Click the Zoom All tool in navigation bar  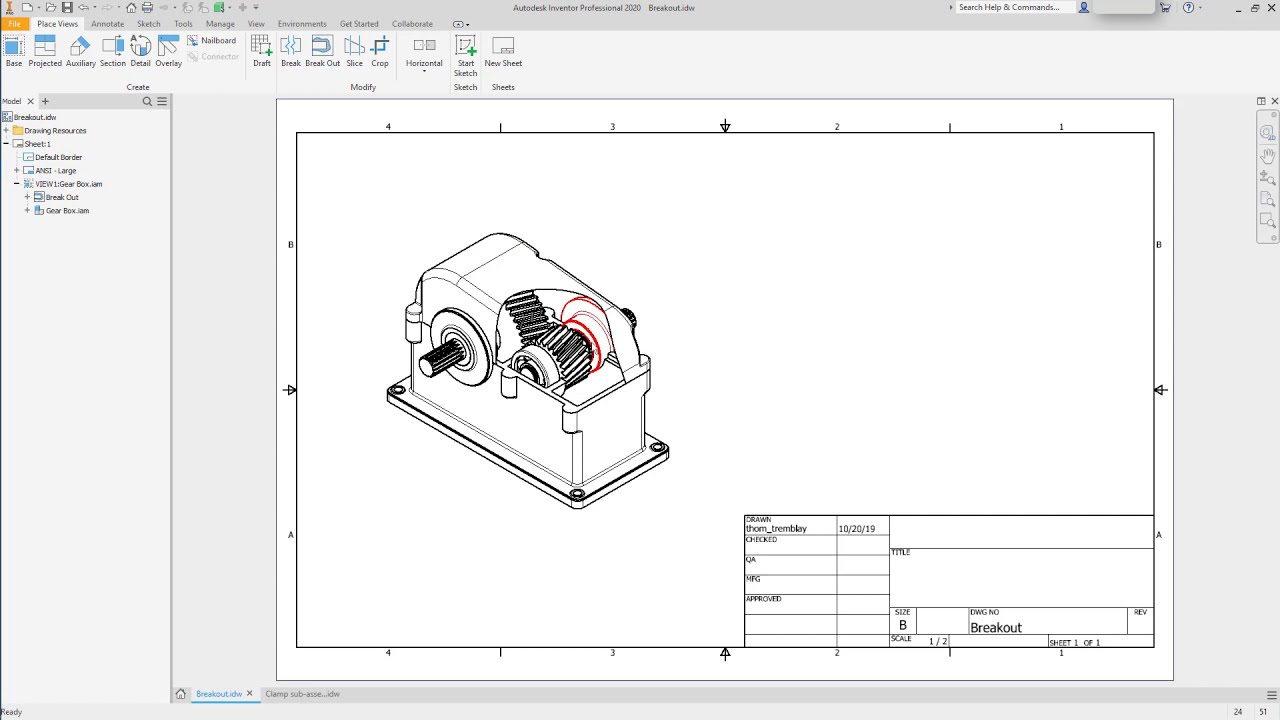point(1267,199)
